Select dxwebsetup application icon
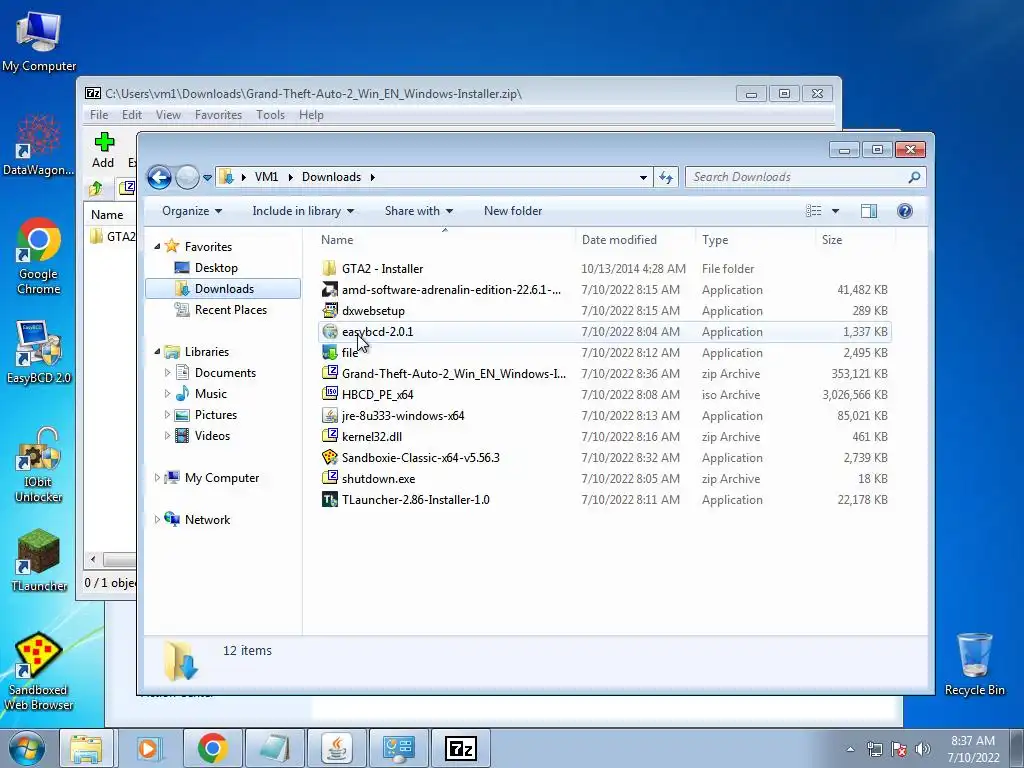 (330, 311)
